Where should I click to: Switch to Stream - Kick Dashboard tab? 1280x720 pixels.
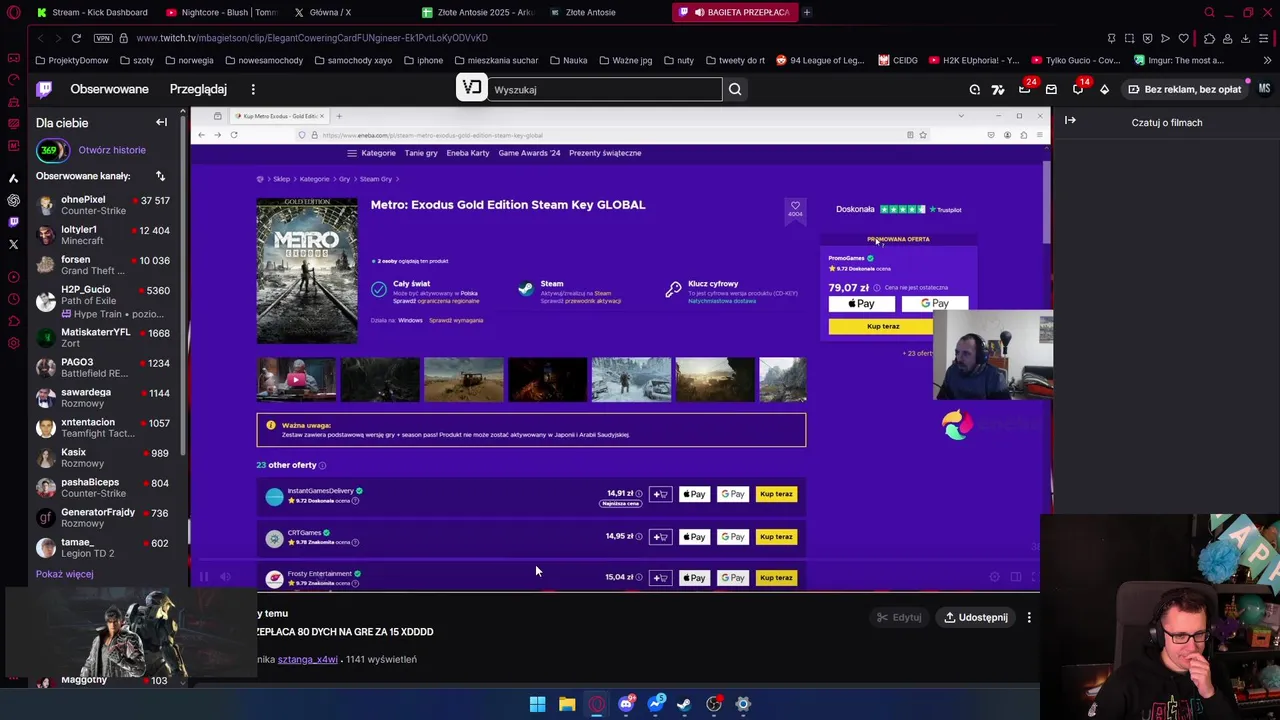(x=91, y=12)
